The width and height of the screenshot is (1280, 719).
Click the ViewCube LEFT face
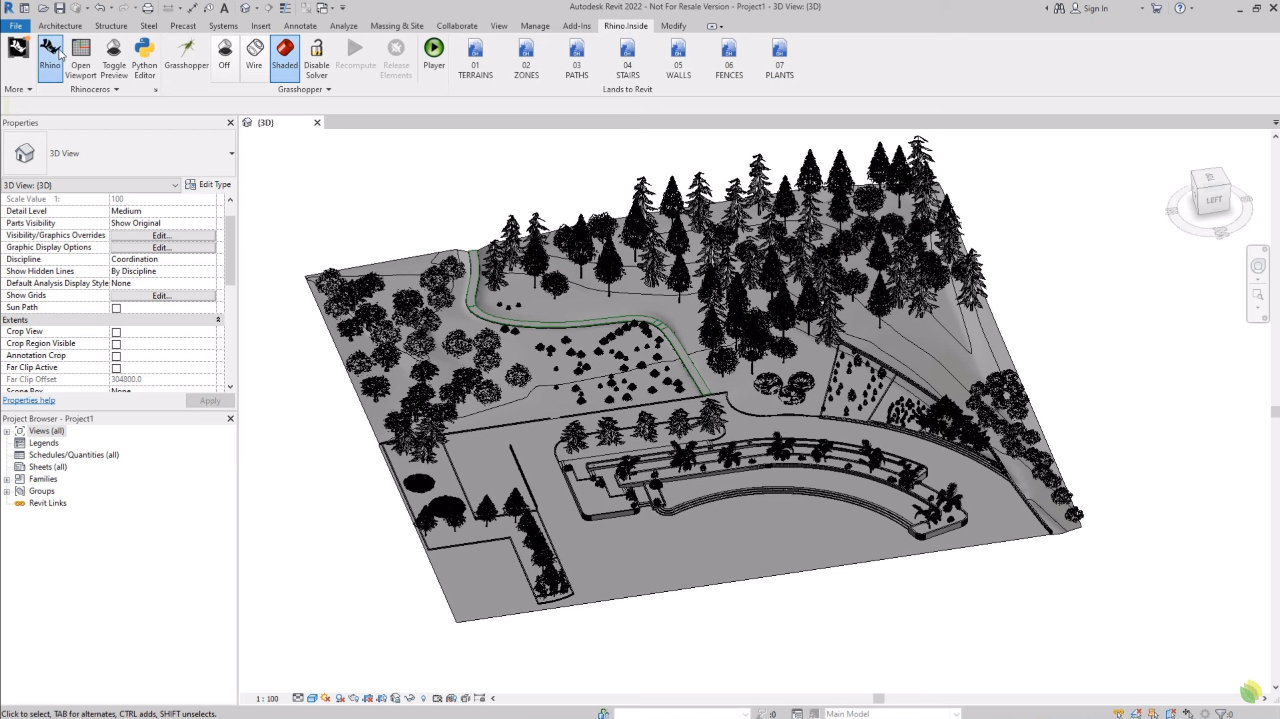(1213, 200)
